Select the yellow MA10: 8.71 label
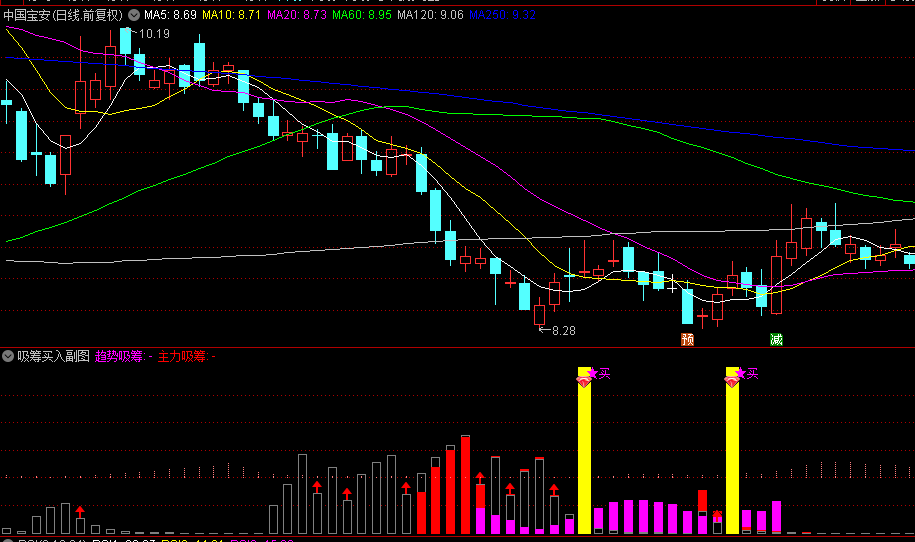Image resolution: width=915 pixels, height=542 pixels. 231,15
